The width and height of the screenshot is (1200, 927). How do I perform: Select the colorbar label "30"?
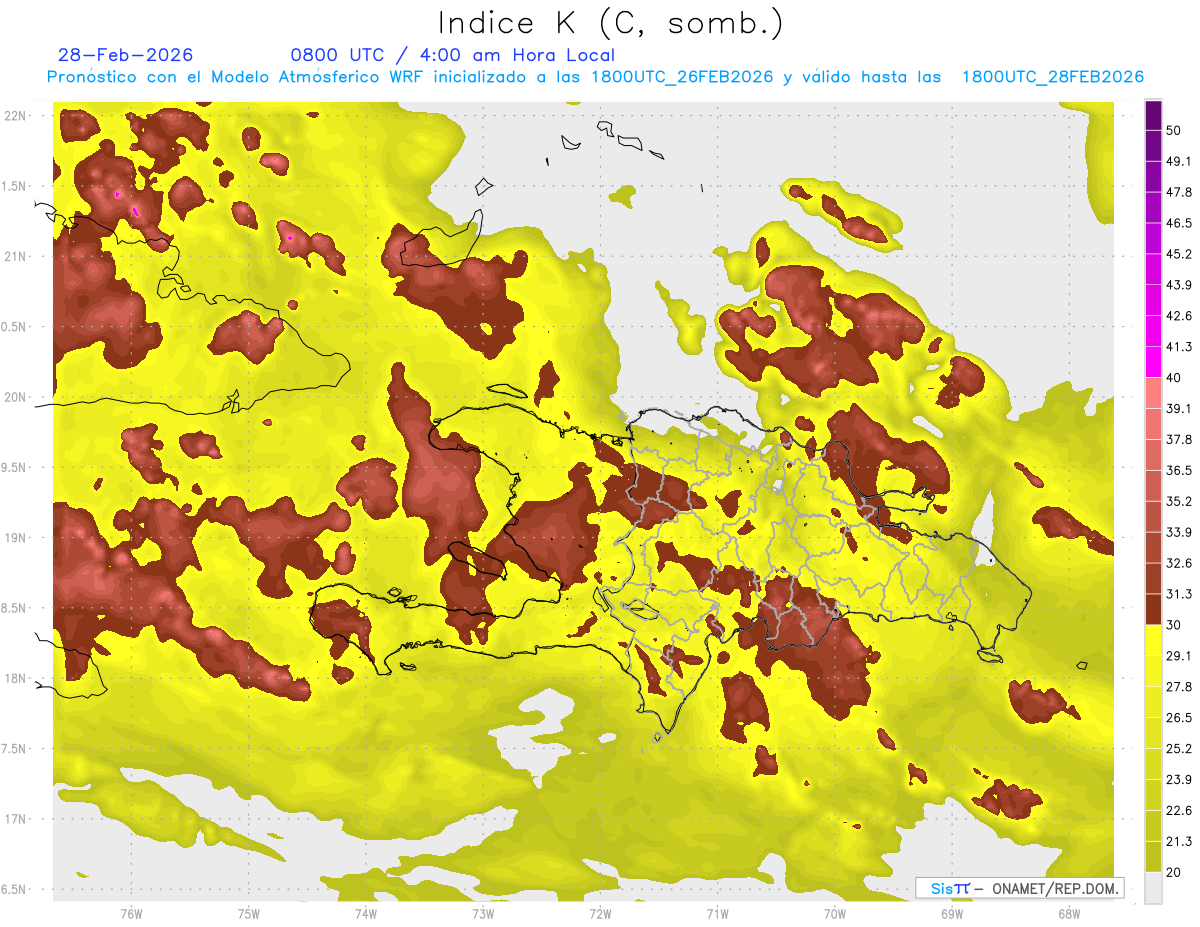[x=1176, y=625]
